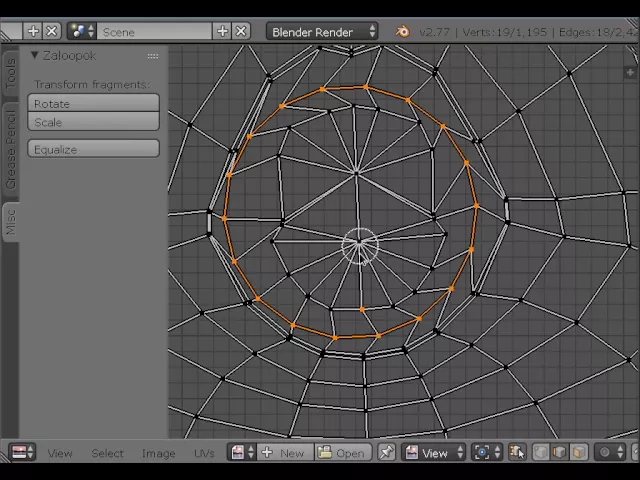Screen dimensions: 640x480
Task: Create a New image
Action: 285,452
